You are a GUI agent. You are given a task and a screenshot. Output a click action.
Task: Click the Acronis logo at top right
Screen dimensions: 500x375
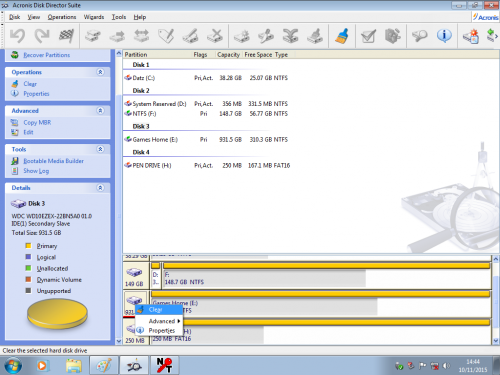(485, 17)
